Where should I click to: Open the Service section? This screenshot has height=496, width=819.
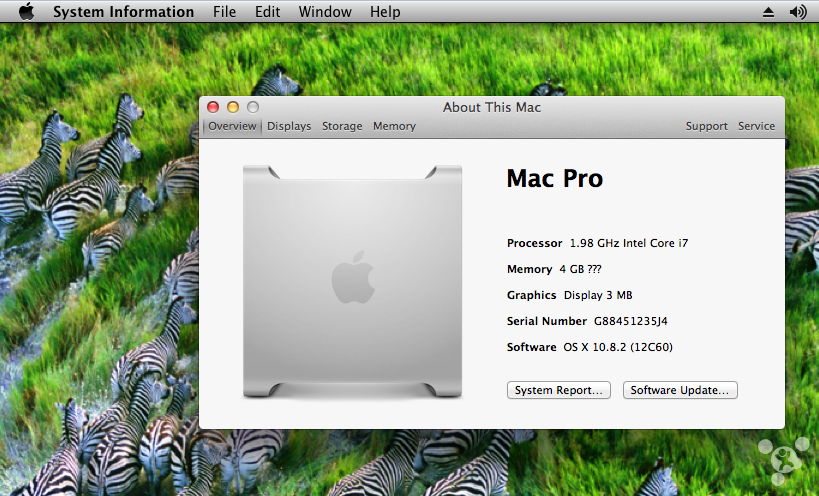coord(756,126)
